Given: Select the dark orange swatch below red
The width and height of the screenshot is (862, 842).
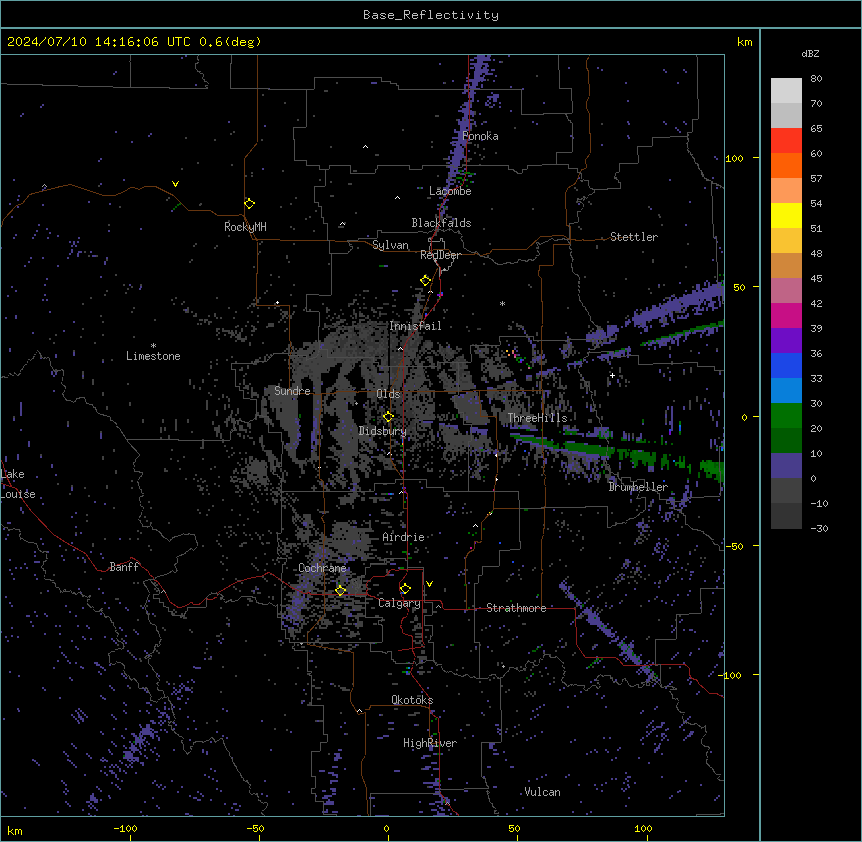Looking at the screenshot, I should tap(786, 165).
